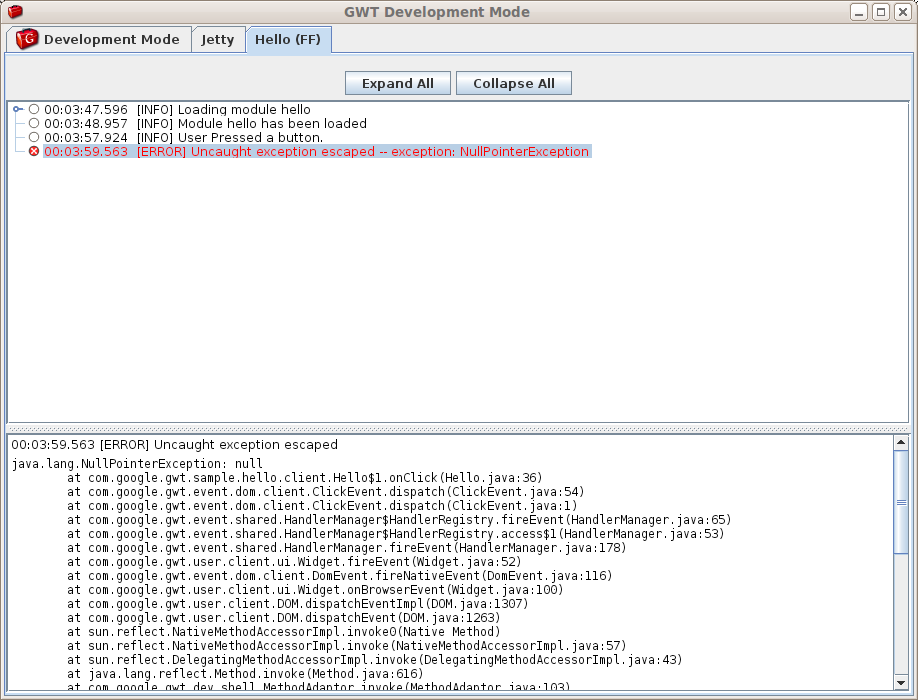The image size is (918, 700).
Task: Click the stack trace vertical scrollbar thumb
Action: coord(901,502)
